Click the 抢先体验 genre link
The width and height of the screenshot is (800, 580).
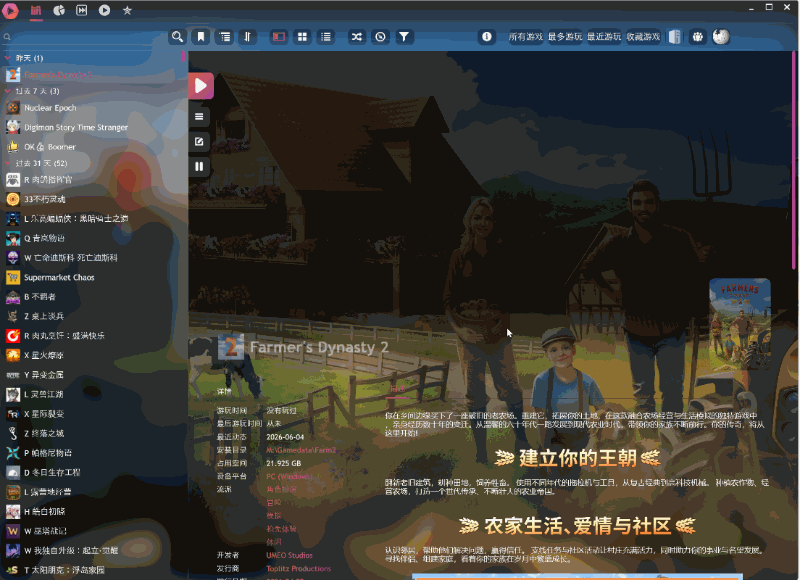[281, 529]
